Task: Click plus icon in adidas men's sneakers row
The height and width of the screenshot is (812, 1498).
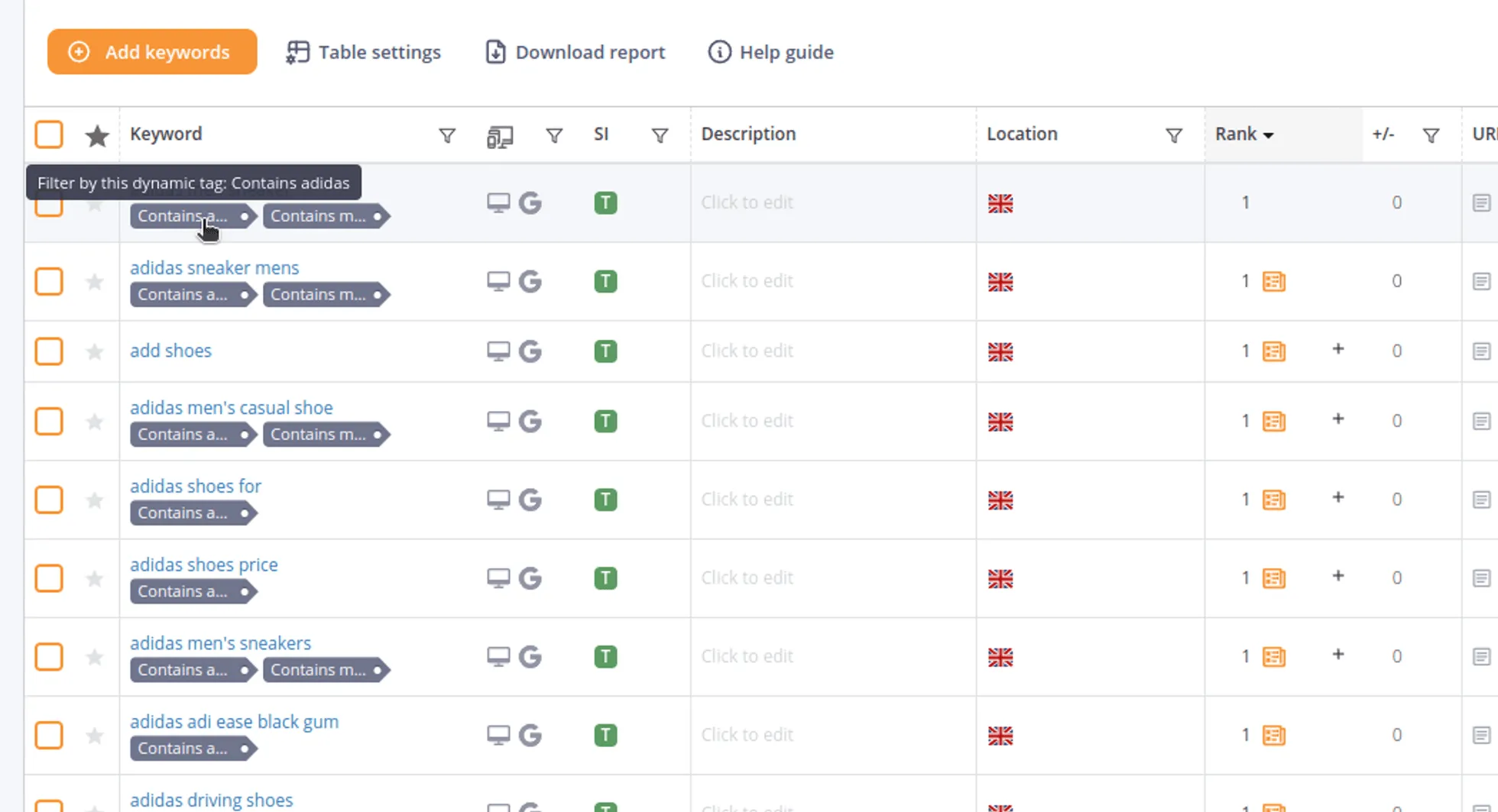Action: pos(1337,655)
